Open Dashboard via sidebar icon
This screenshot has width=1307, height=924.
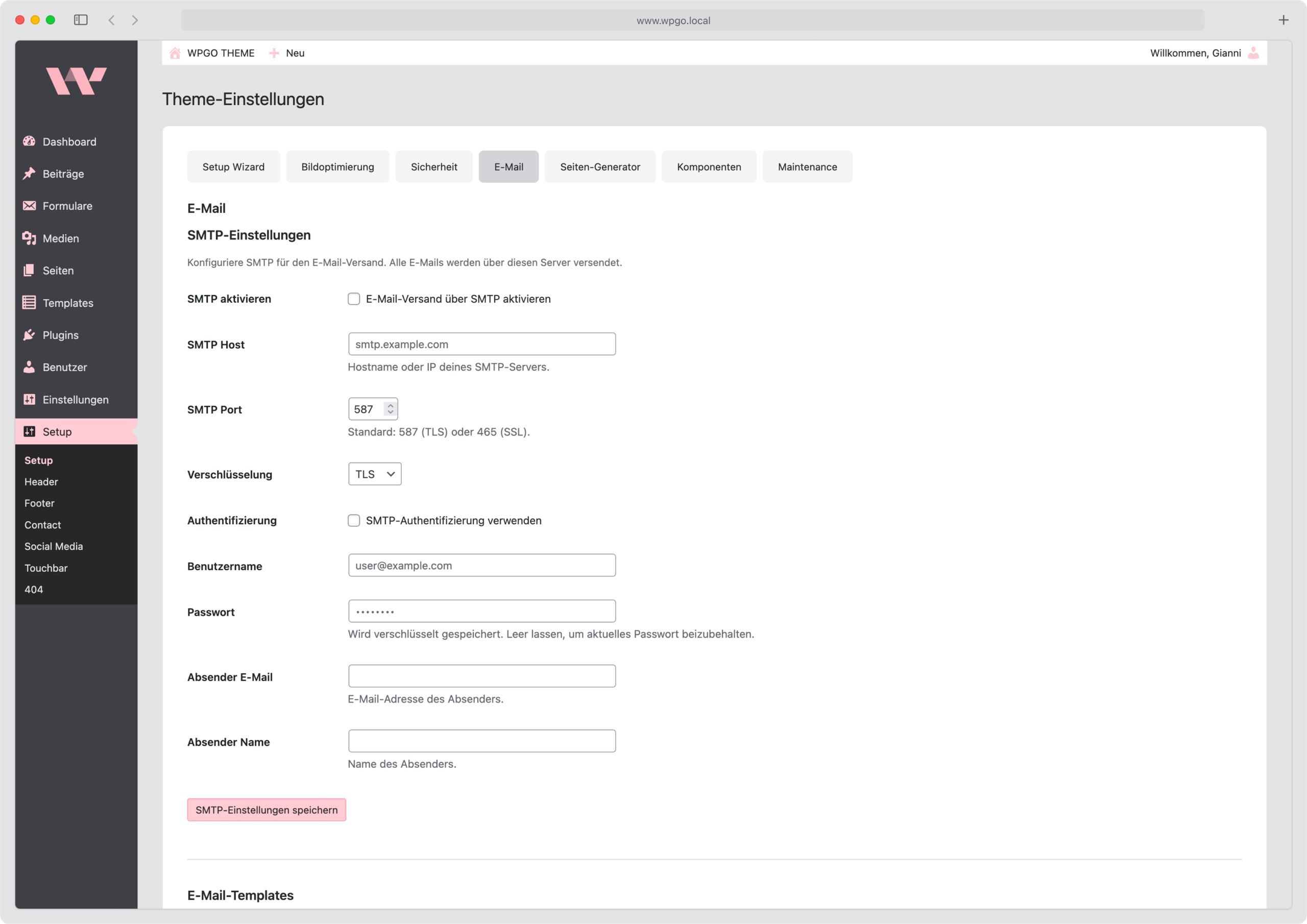[30, 141]
